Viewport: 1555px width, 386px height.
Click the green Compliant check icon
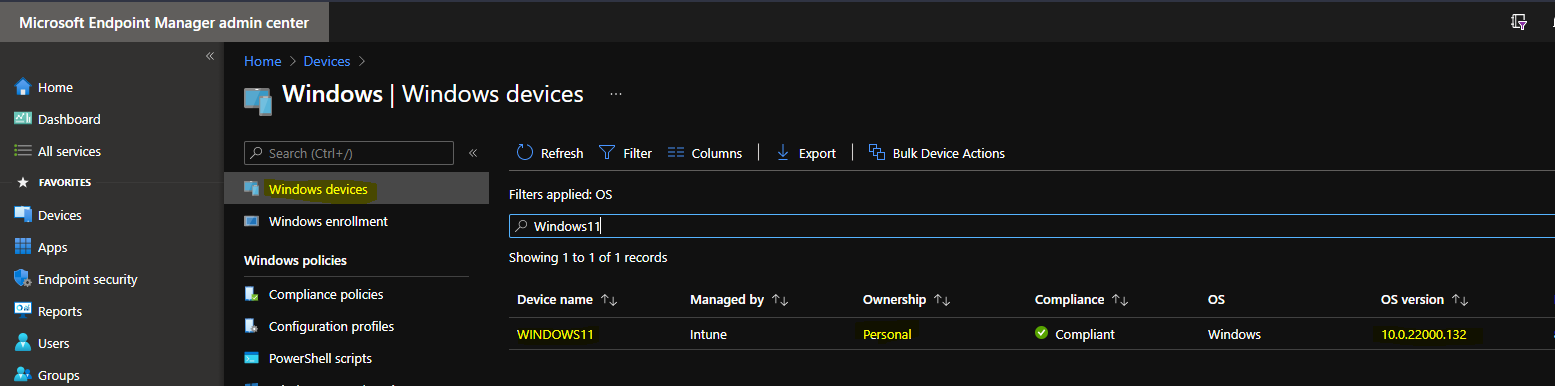coord(1042,333)
